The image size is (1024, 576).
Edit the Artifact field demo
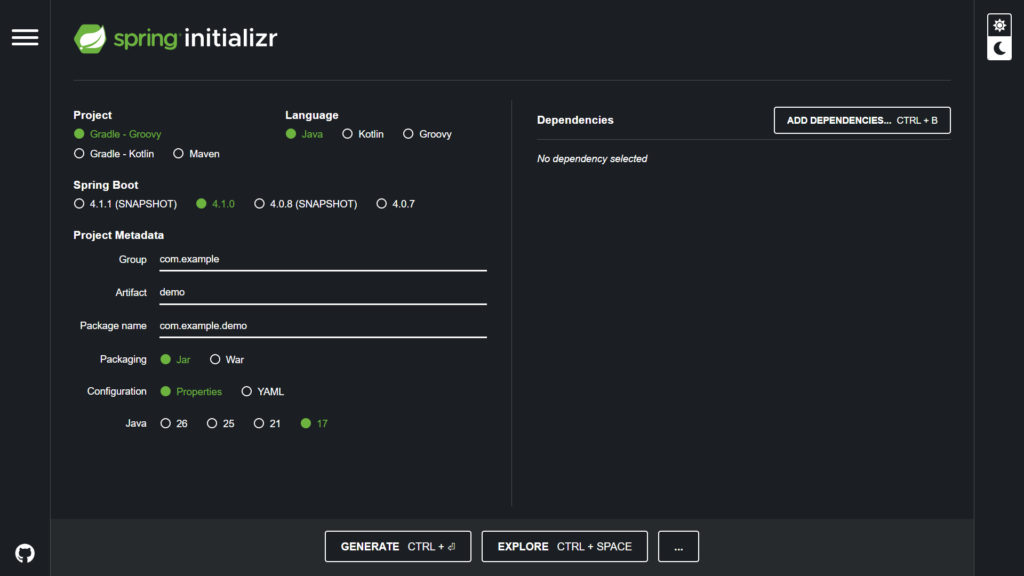[x=323, y=293]
